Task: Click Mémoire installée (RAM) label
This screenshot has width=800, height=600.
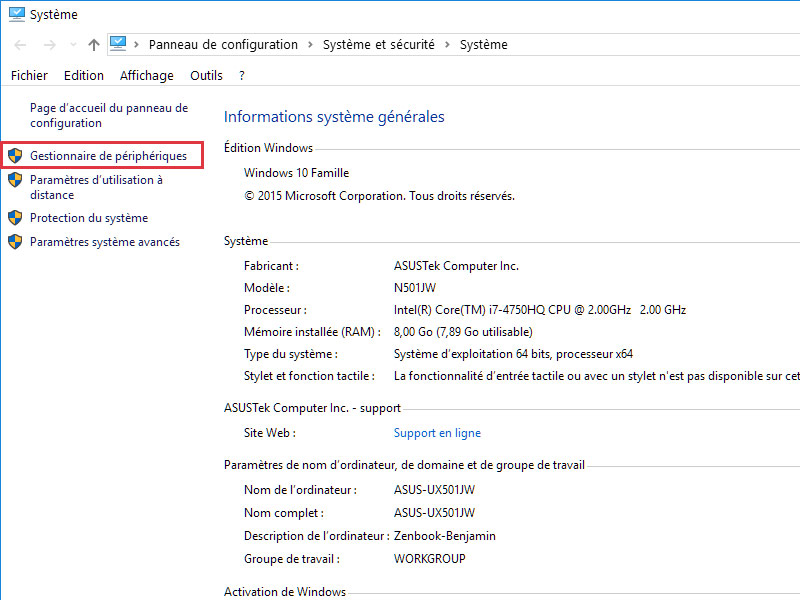Action: pyautogui.click(x=312, y=332)
